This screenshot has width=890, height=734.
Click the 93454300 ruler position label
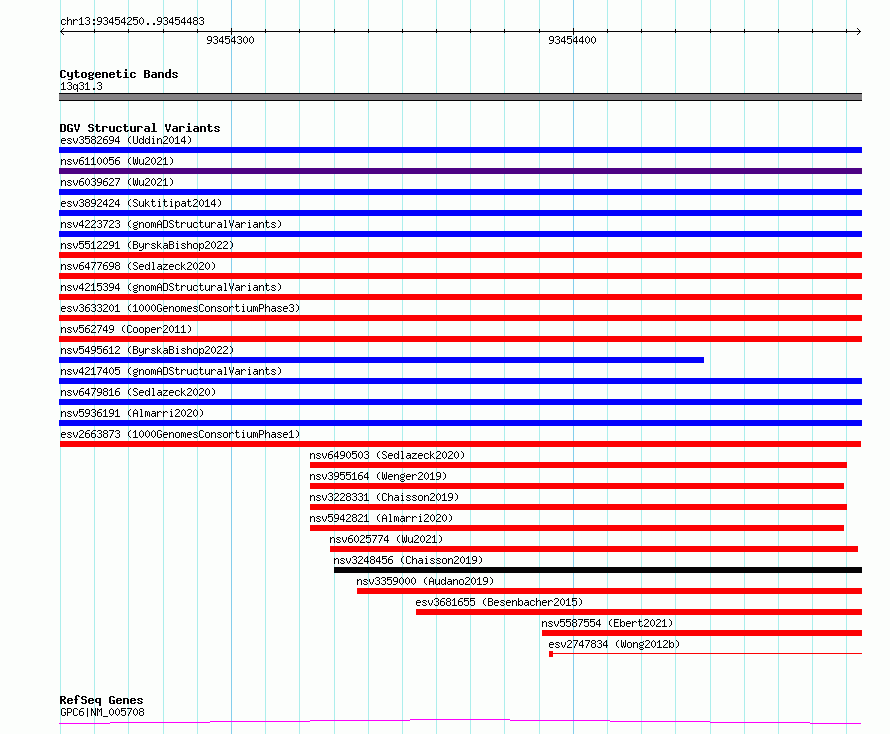click(230, 40)
